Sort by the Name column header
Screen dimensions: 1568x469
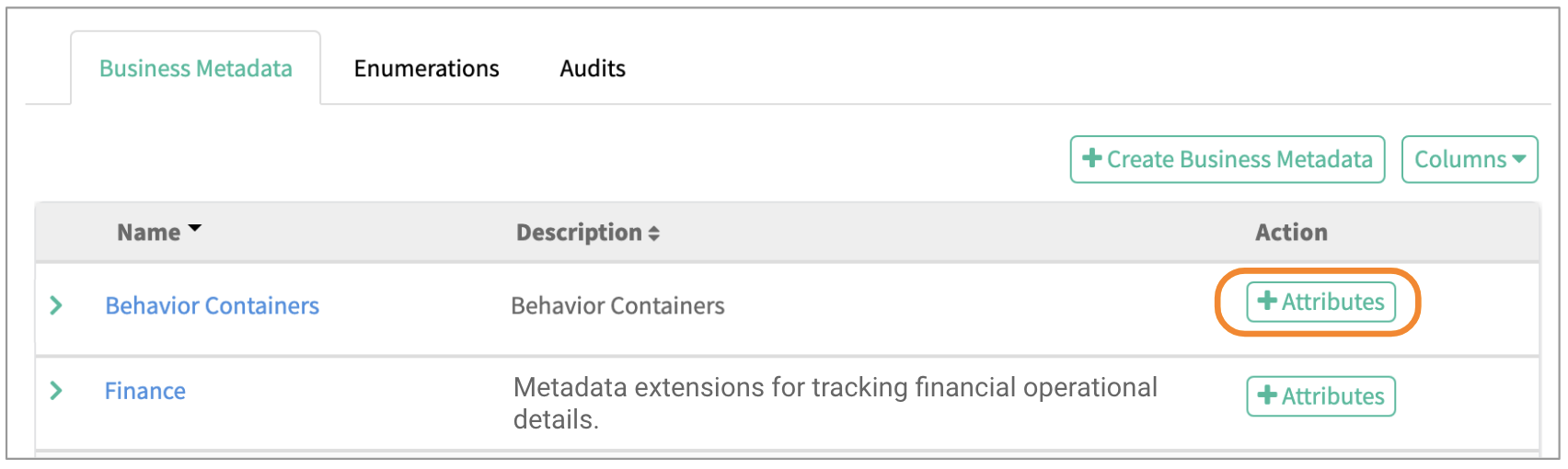tap(148, 233)
